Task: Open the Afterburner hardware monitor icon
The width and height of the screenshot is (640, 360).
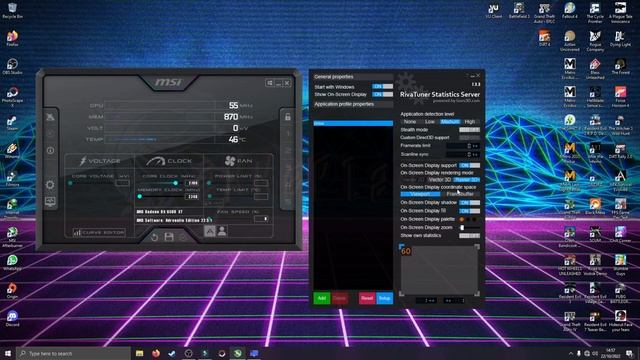Action: (x=50, y=202)
